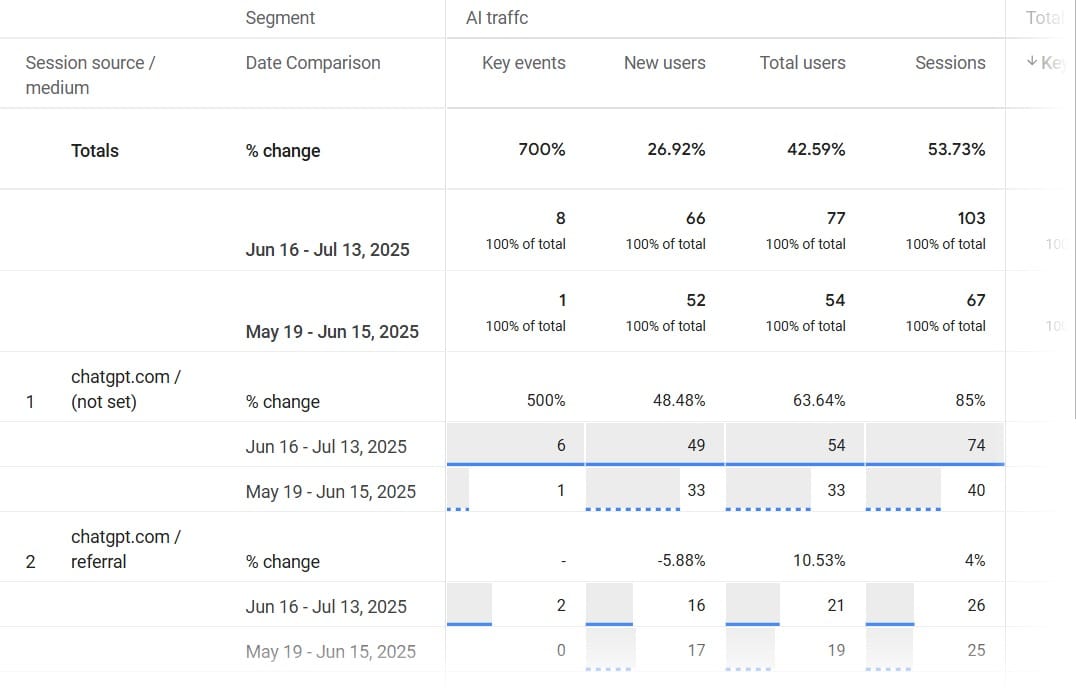Open the chatgpt.com / referral row

point(125,549)
